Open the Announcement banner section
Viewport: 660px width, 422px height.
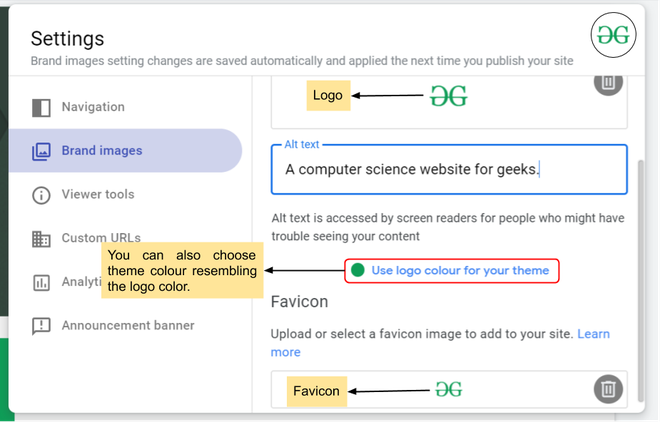128,326
